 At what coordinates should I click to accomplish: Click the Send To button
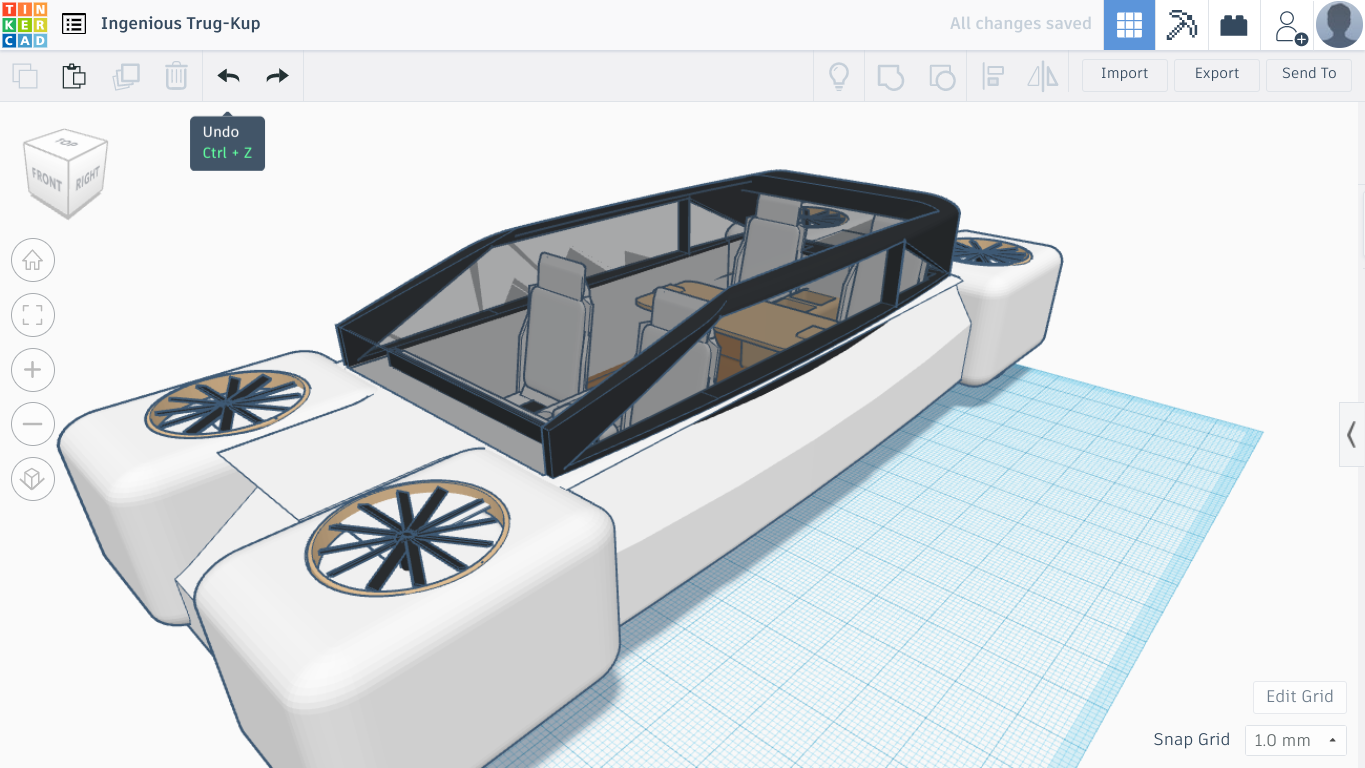(1309, 74)
